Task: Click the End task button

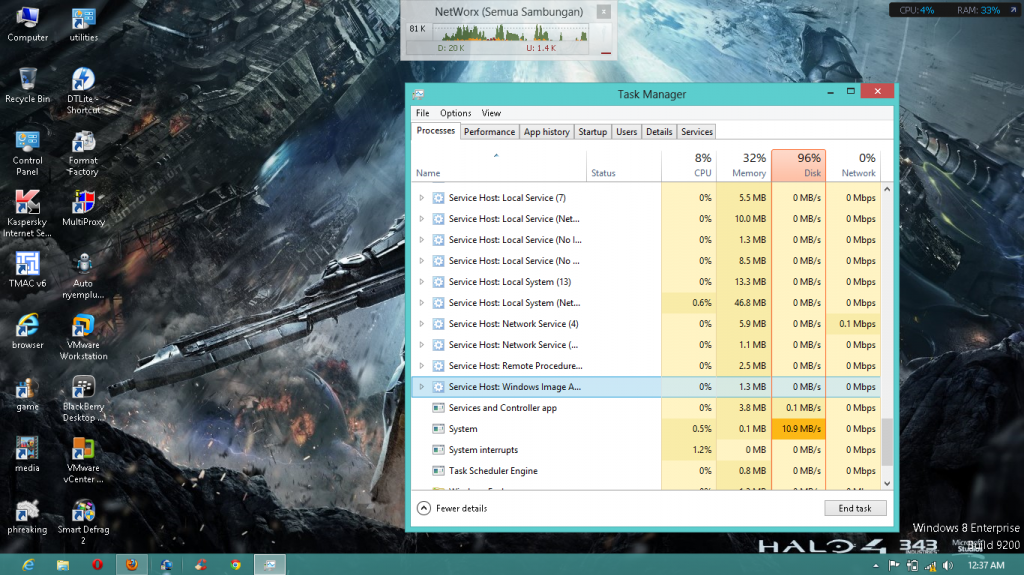Action: [855, 508]
